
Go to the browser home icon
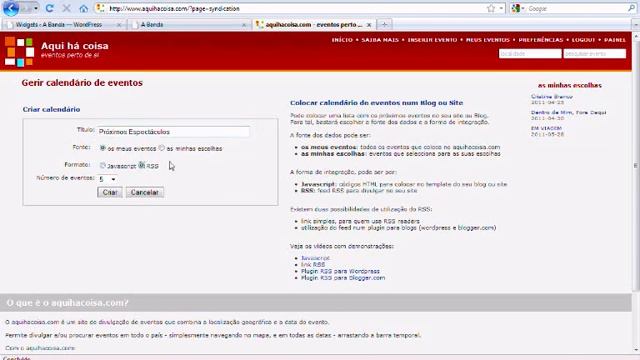(x=84, y=9)
